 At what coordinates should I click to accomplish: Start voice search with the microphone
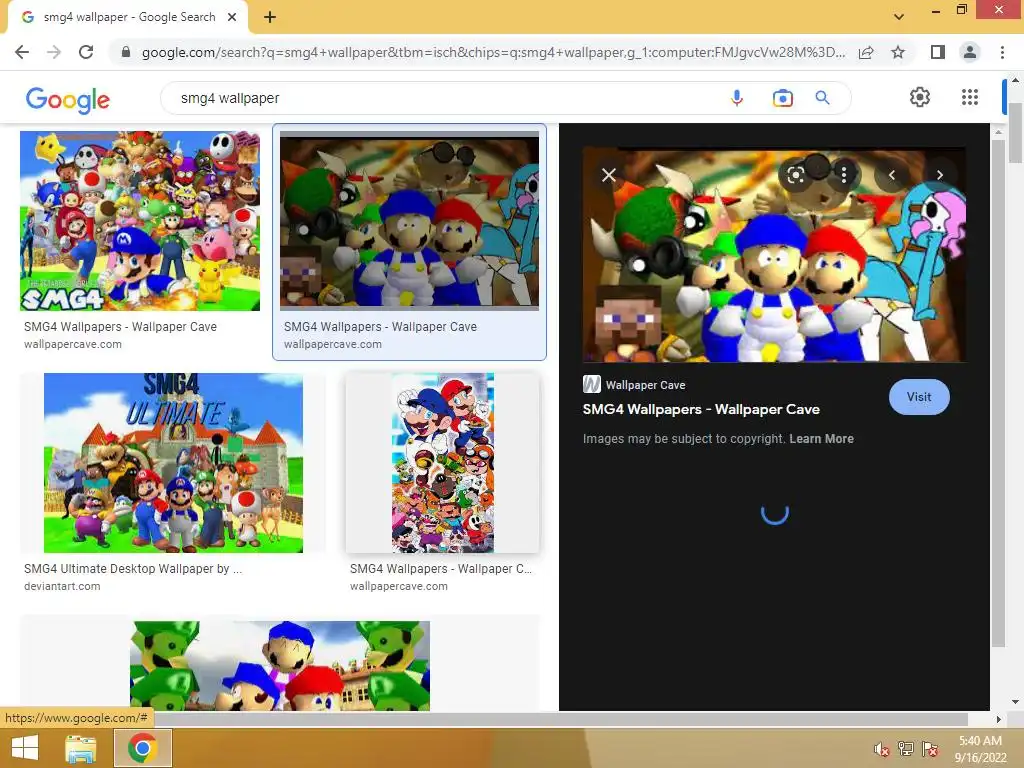[x=737, y=98]
